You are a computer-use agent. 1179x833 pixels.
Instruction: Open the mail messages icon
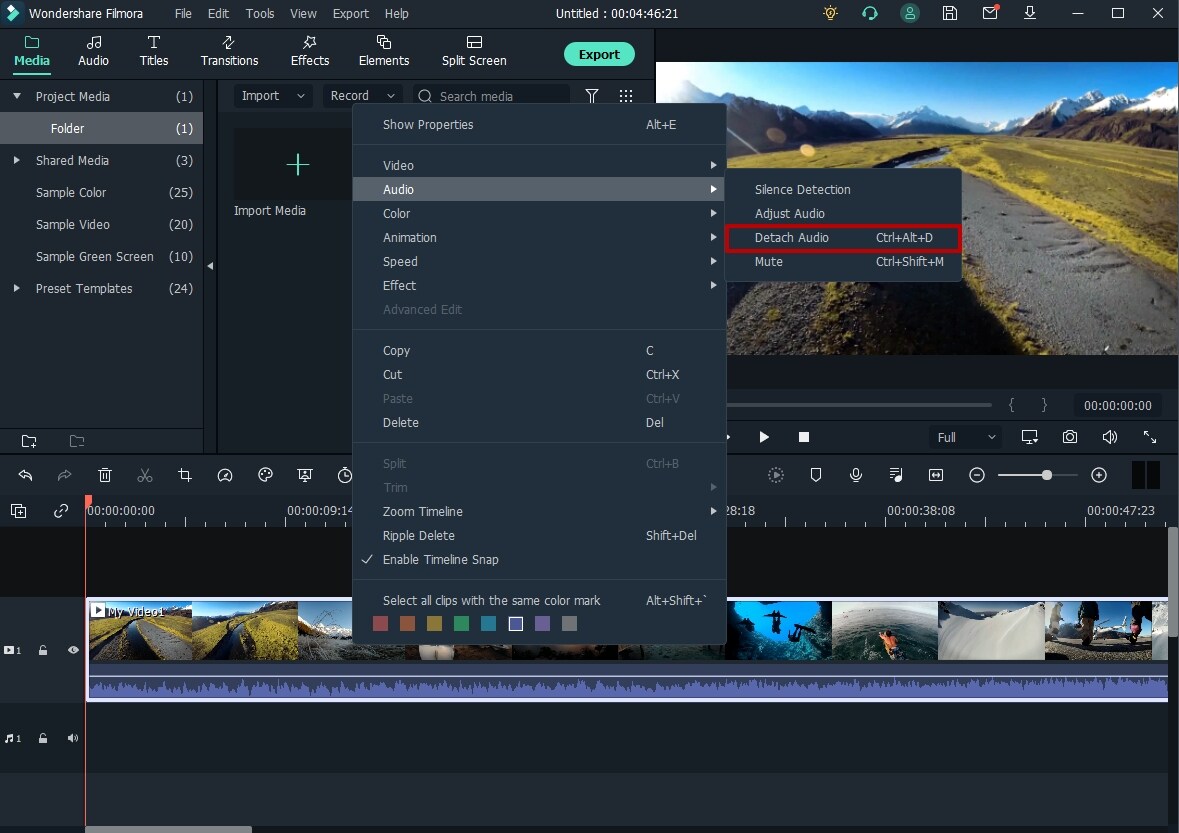point(990,13)
